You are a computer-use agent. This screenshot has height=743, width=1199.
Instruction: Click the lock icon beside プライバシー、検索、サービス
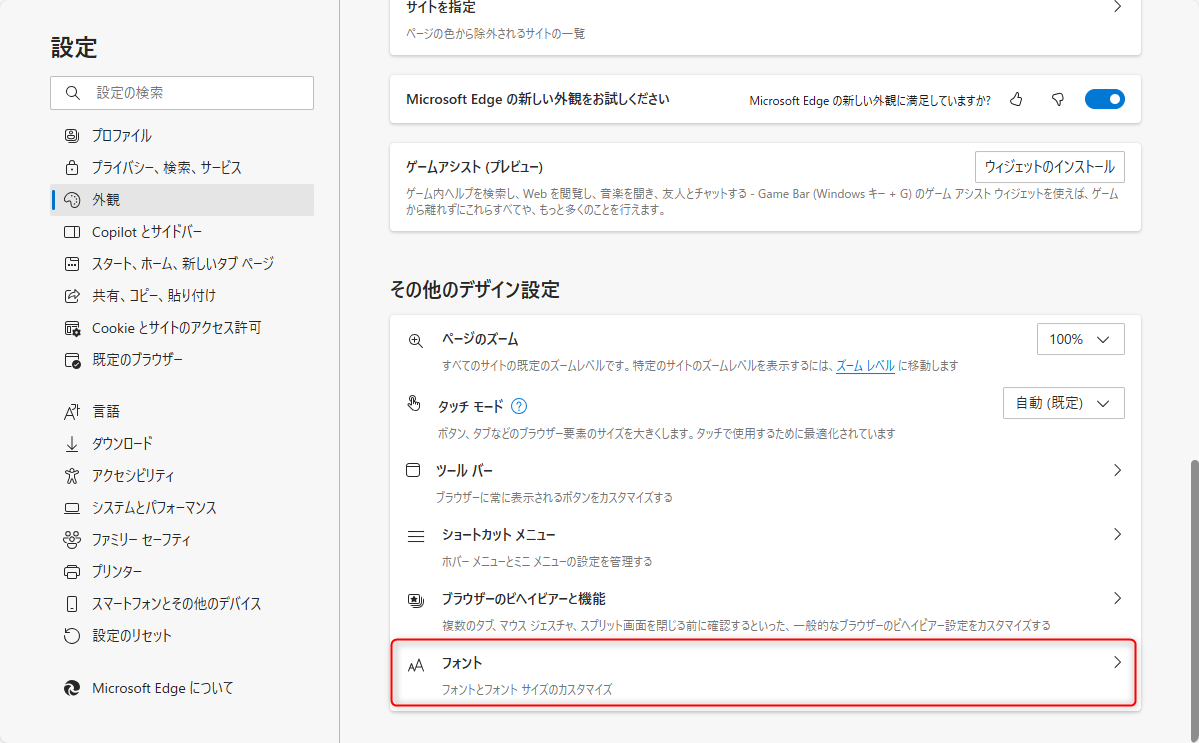[x=72, y=167]
